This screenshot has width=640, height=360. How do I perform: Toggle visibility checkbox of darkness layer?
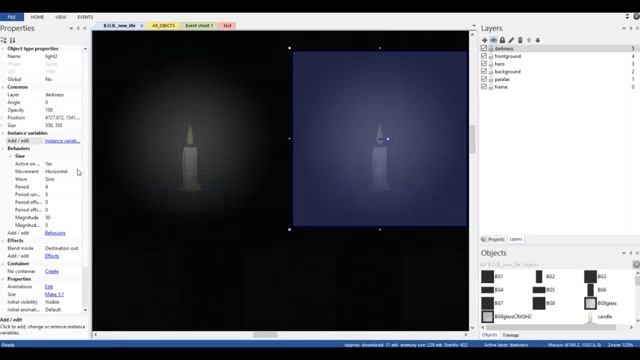coord(484,48)
